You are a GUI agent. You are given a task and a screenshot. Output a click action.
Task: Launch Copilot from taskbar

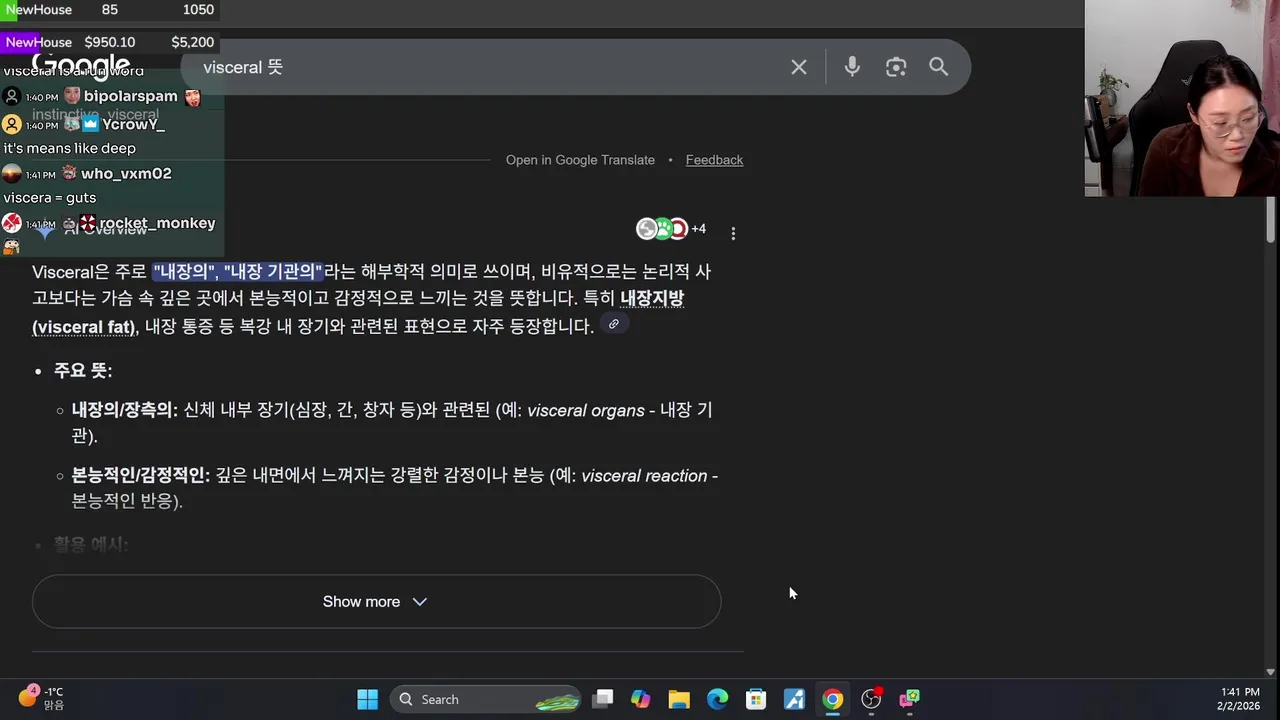point(641,699)
